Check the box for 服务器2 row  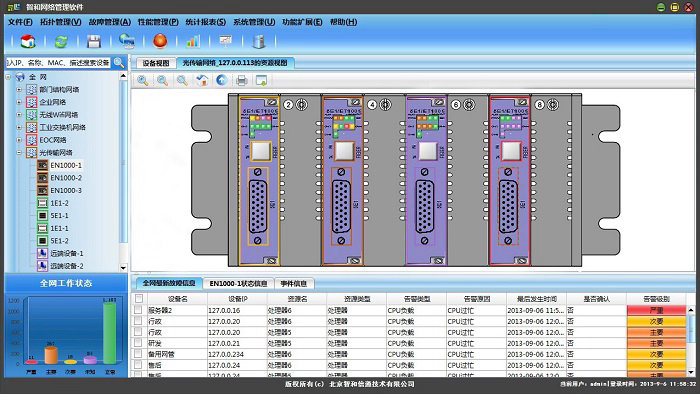pos(138,310)
